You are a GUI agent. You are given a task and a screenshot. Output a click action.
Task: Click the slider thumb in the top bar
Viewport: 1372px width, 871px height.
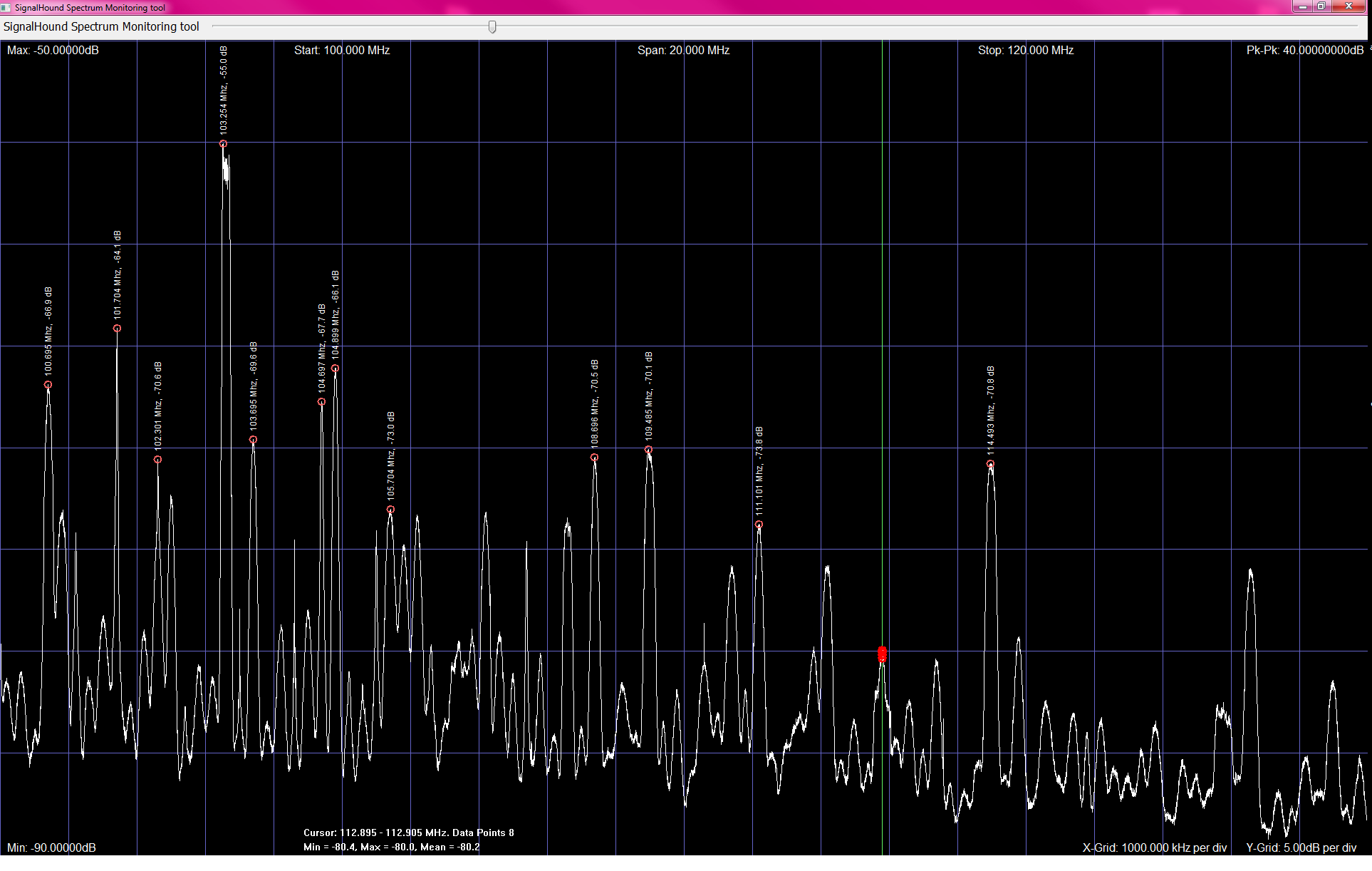point(492,27)
